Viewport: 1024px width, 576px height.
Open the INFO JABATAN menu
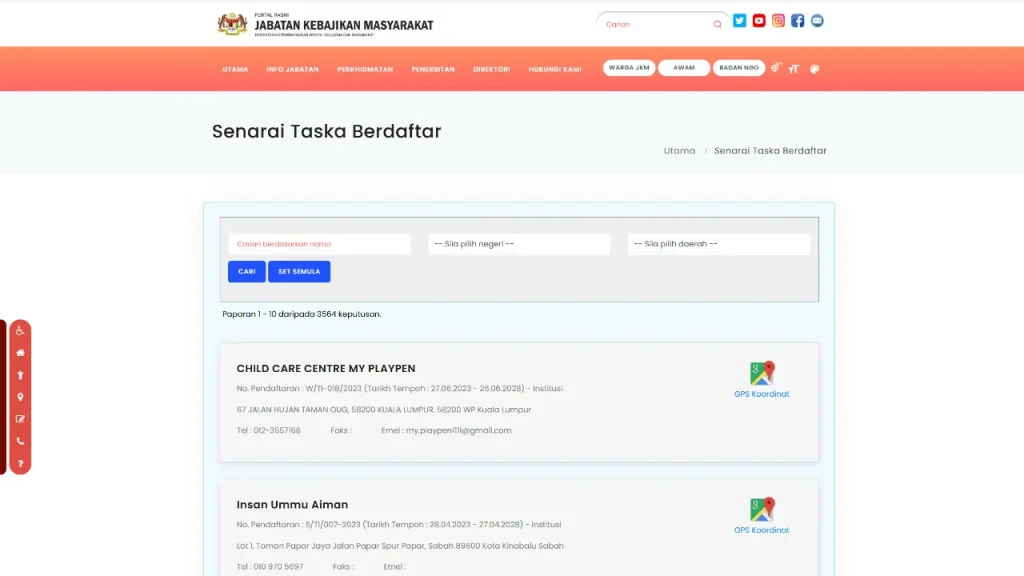[x=293, y=69]
